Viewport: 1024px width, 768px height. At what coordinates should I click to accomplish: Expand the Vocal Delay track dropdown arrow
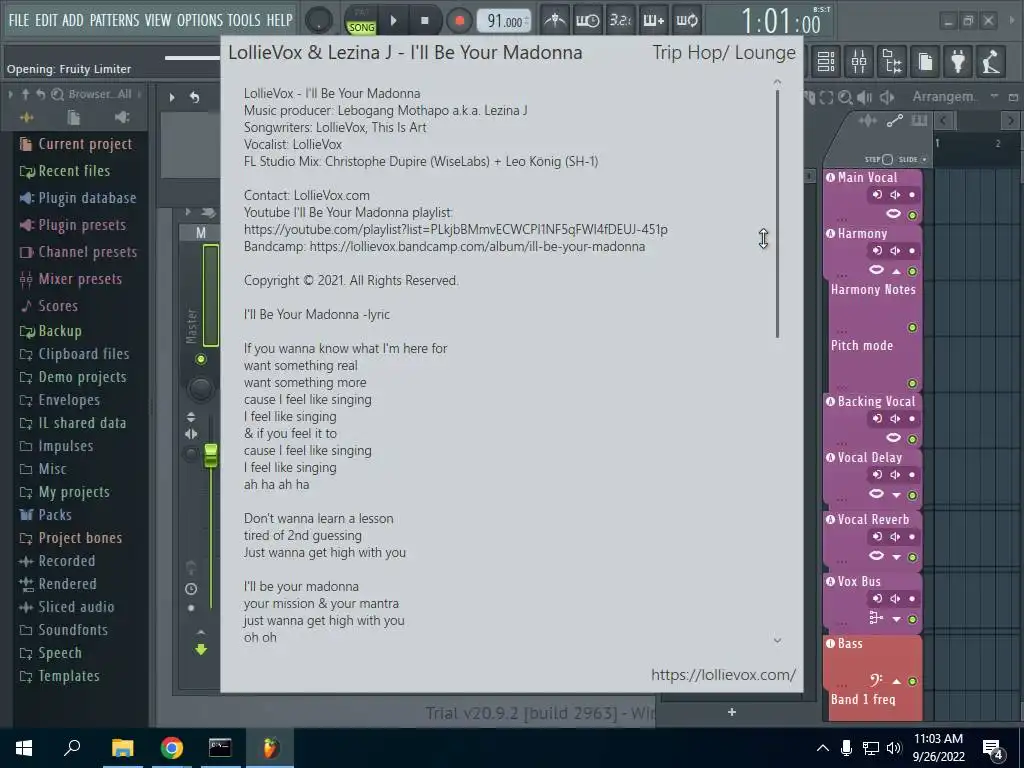[x=896, y=495]
